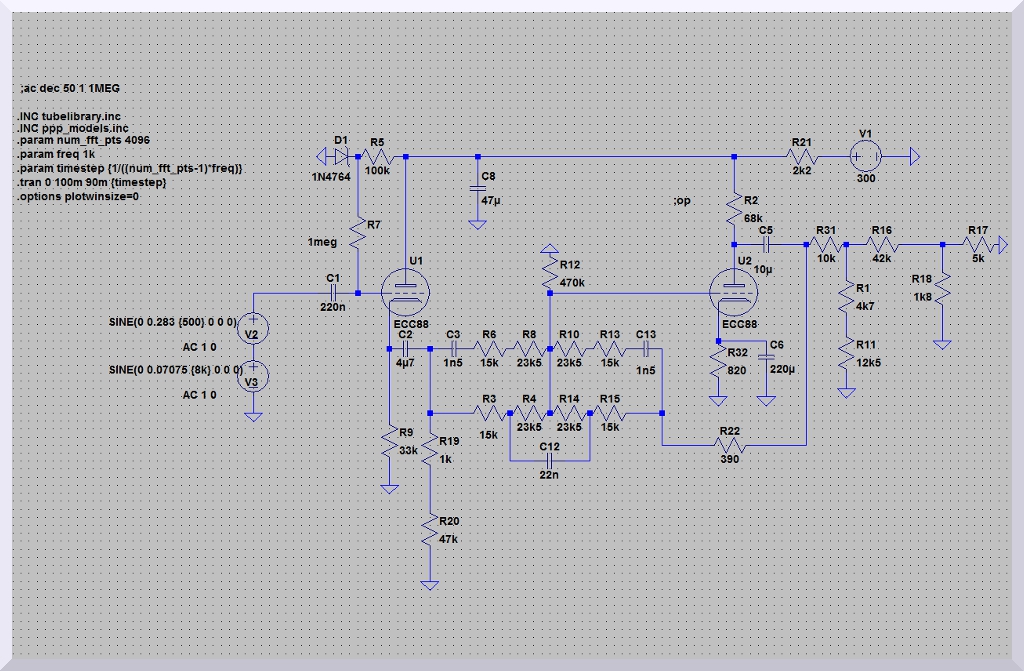Select the V2 sine source symbol
The width and height of the screenshot is (1024, 671).
[254, 332]
